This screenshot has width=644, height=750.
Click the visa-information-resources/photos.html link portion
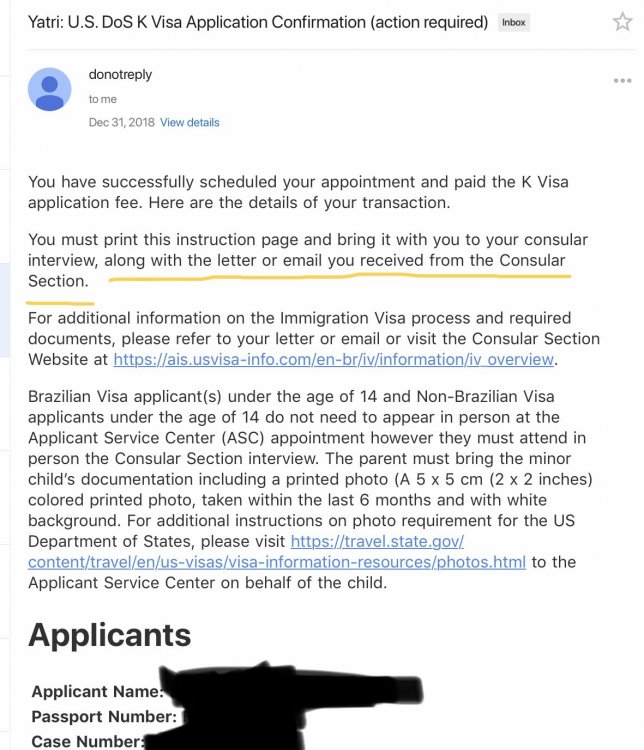277,562
